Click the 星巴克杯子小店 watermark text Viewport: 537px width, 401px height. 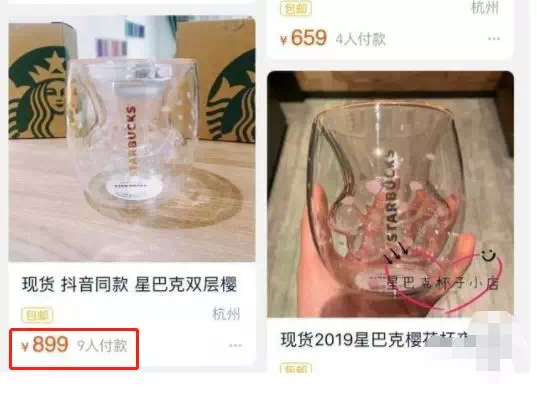click(442, 283)
